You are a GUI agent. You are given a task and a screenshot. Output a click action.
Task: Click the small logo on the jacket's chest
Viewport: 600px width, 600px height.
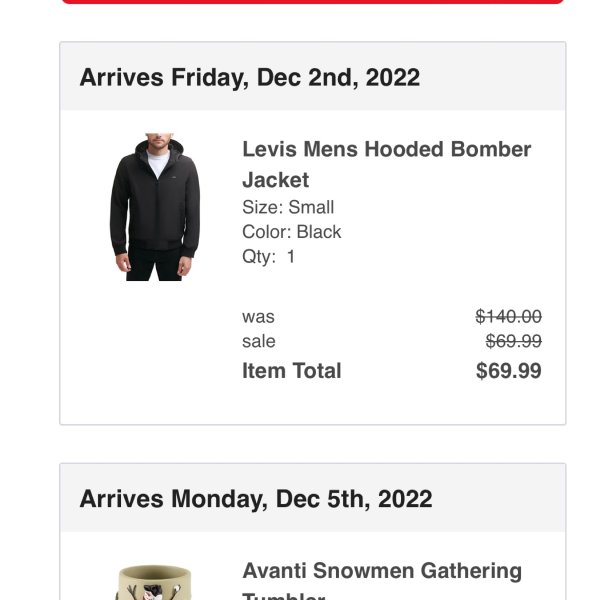pos(173,177)
